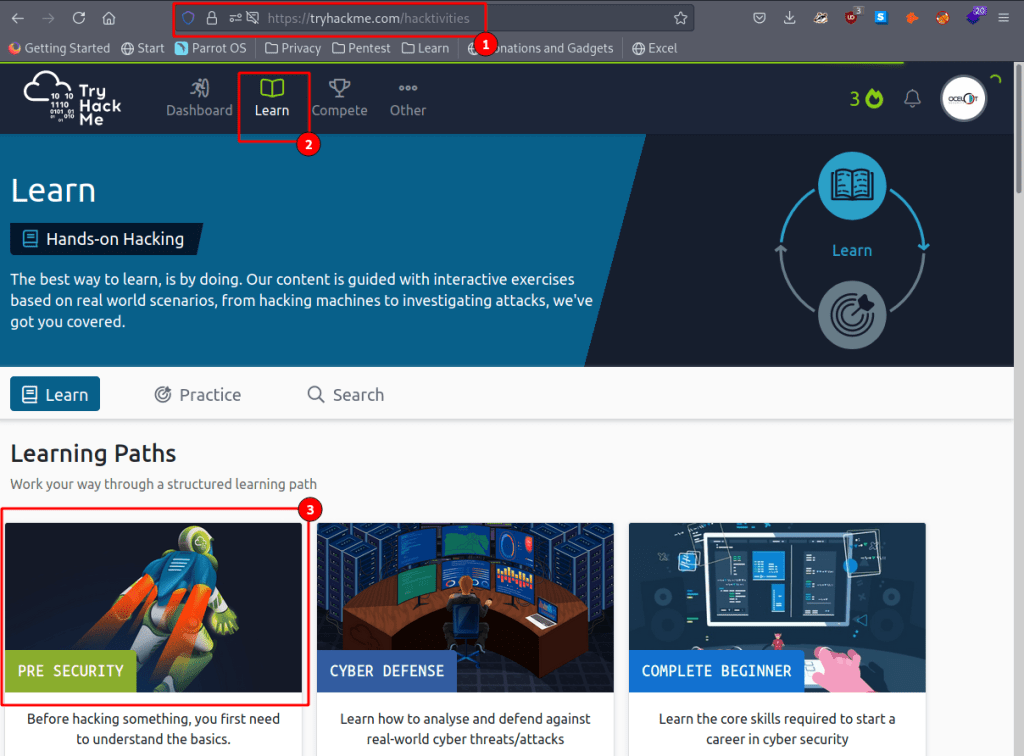
Task: Open the Cyber Defense learning path
Action: [x=465, y=607]
